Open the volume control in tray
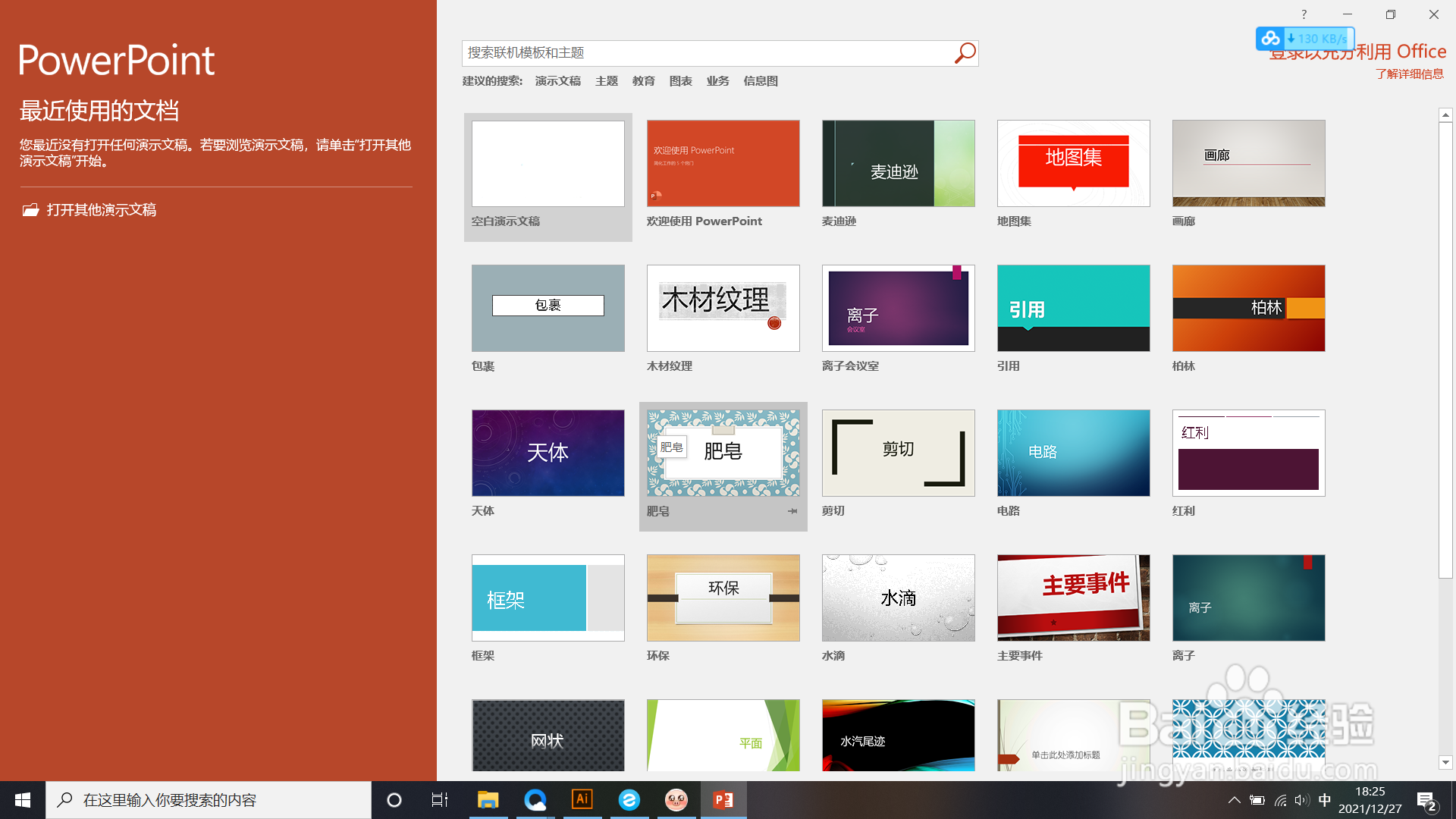1456x819 pixels. 1303,800
